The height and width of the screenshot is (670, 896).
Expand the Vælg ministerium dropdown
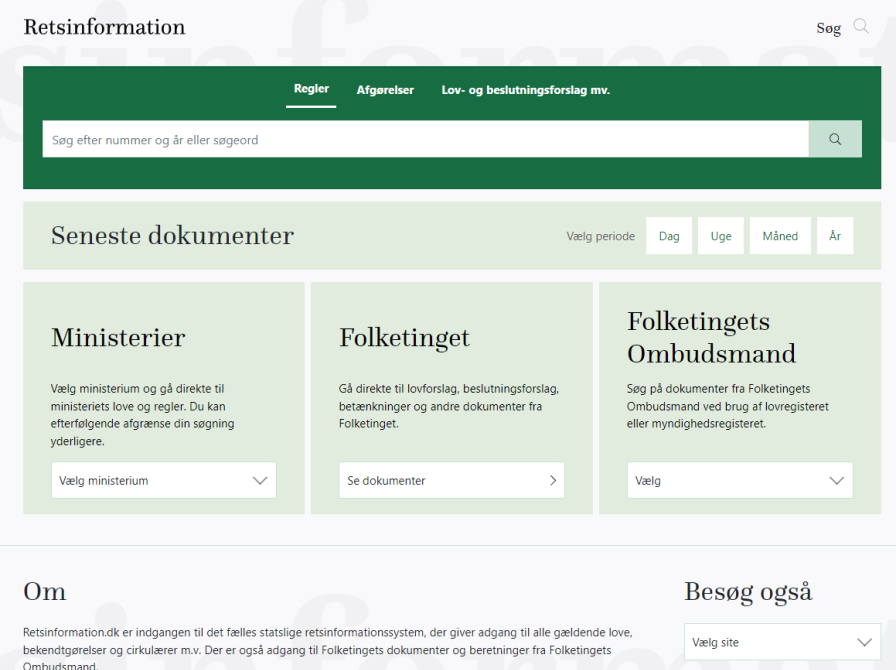click(164, 481)
